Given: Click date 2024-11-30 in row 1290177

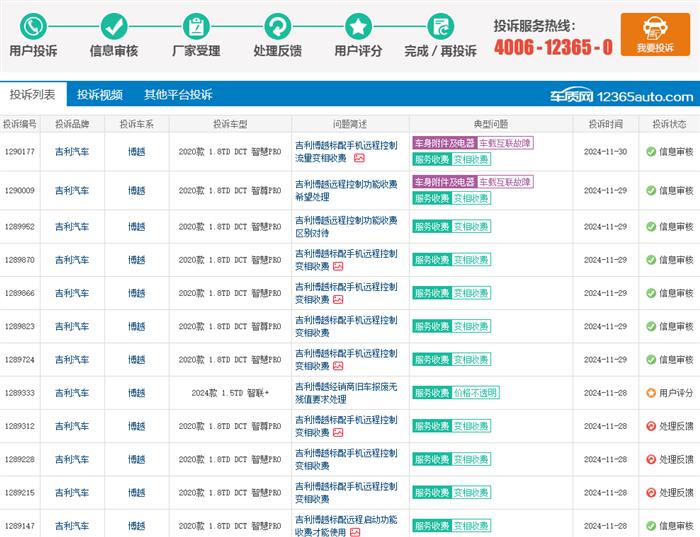Looking at the screenshot, I should [x=605, y=152].
